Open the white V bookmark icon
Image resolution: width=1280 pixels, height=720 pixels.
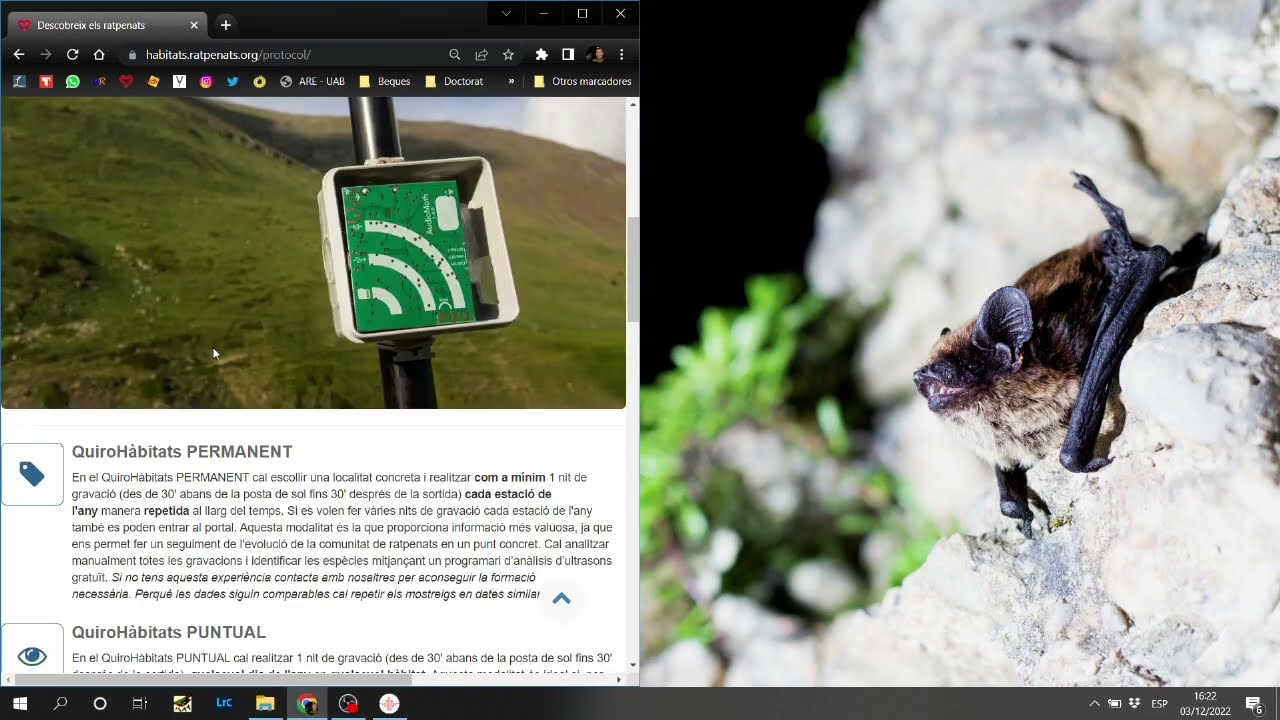pyautogui.click(x=179, y=82)
